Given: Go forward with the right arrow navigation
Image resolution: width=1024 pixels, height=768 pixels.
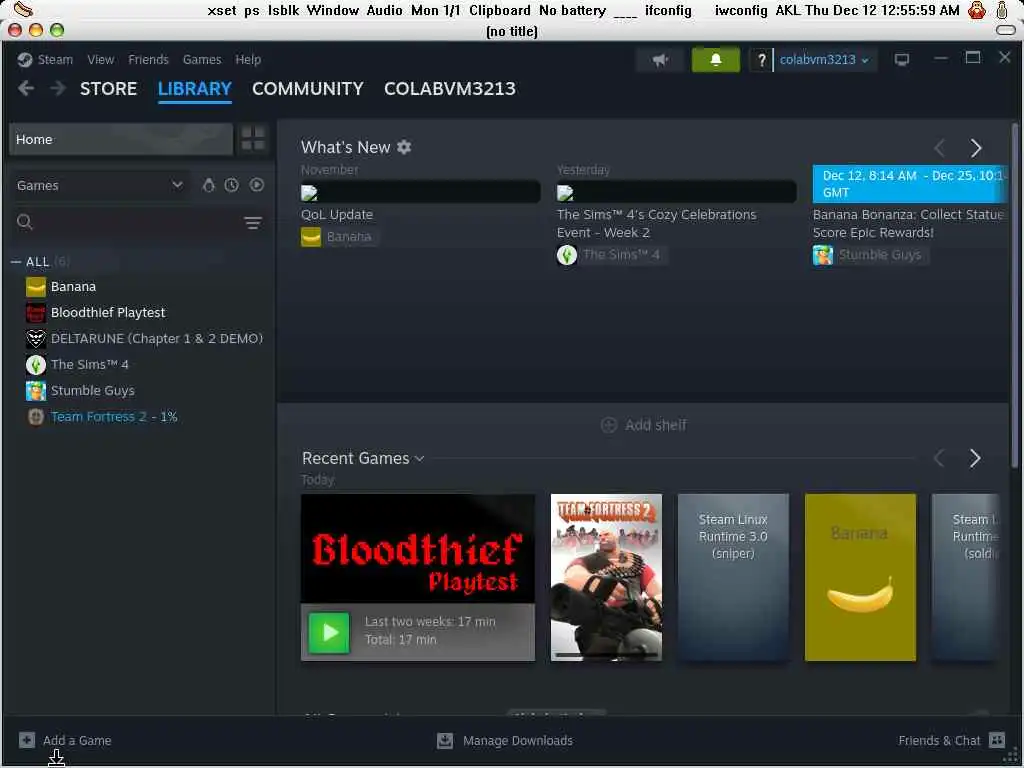Looking at the screenshot, I should (58, 88).
